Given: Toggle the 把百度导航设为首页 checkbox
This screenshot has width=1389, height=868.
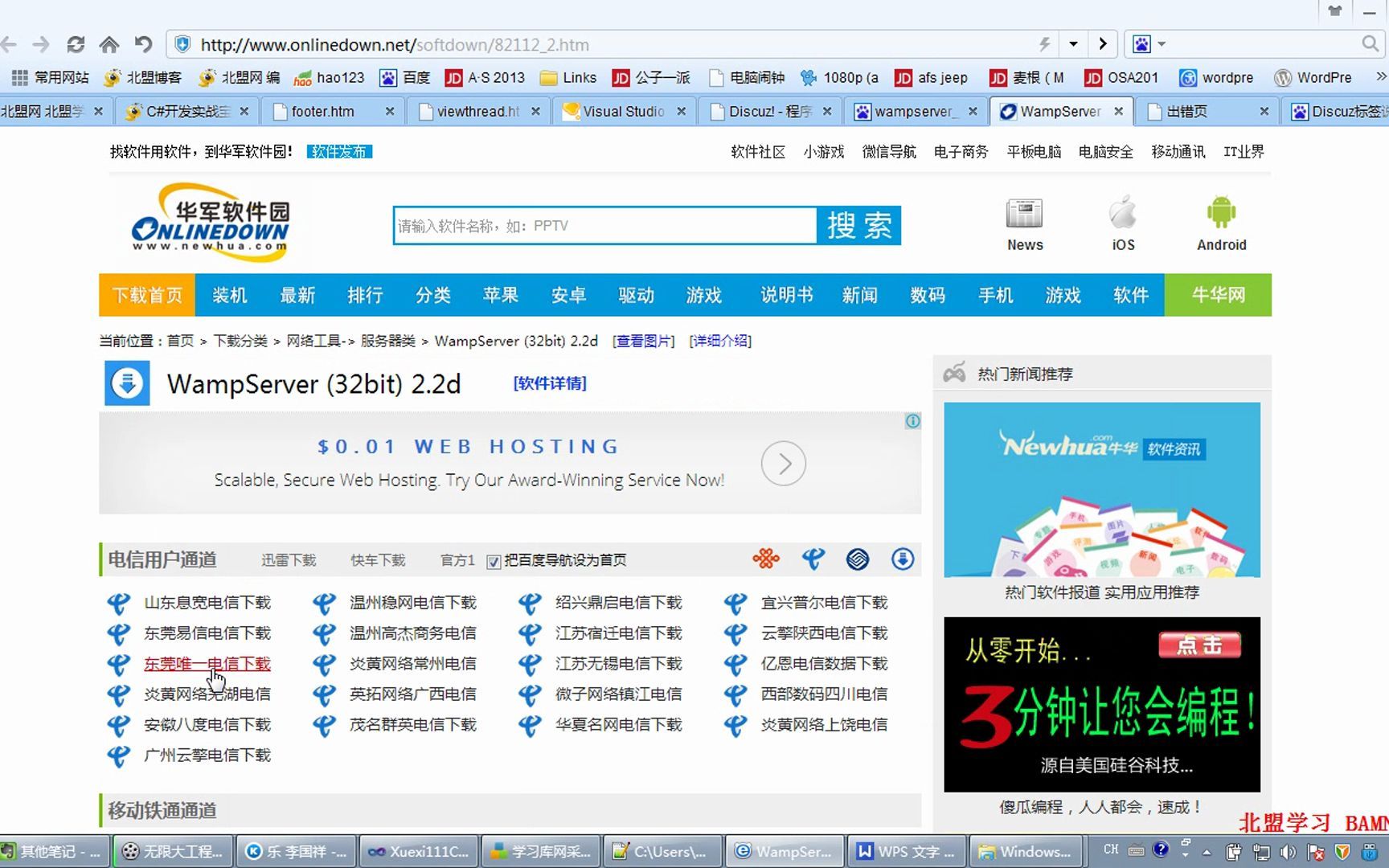Looking at the screenshot, I should pyautogui.click(x=494, y=561).
